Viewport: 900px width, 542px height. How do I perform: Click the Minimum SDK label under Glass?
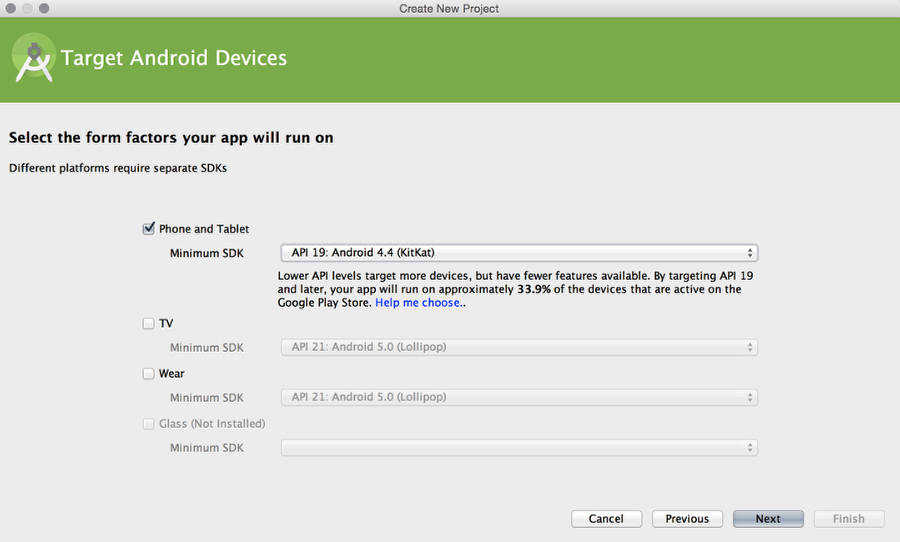click(x=207, y=447)
